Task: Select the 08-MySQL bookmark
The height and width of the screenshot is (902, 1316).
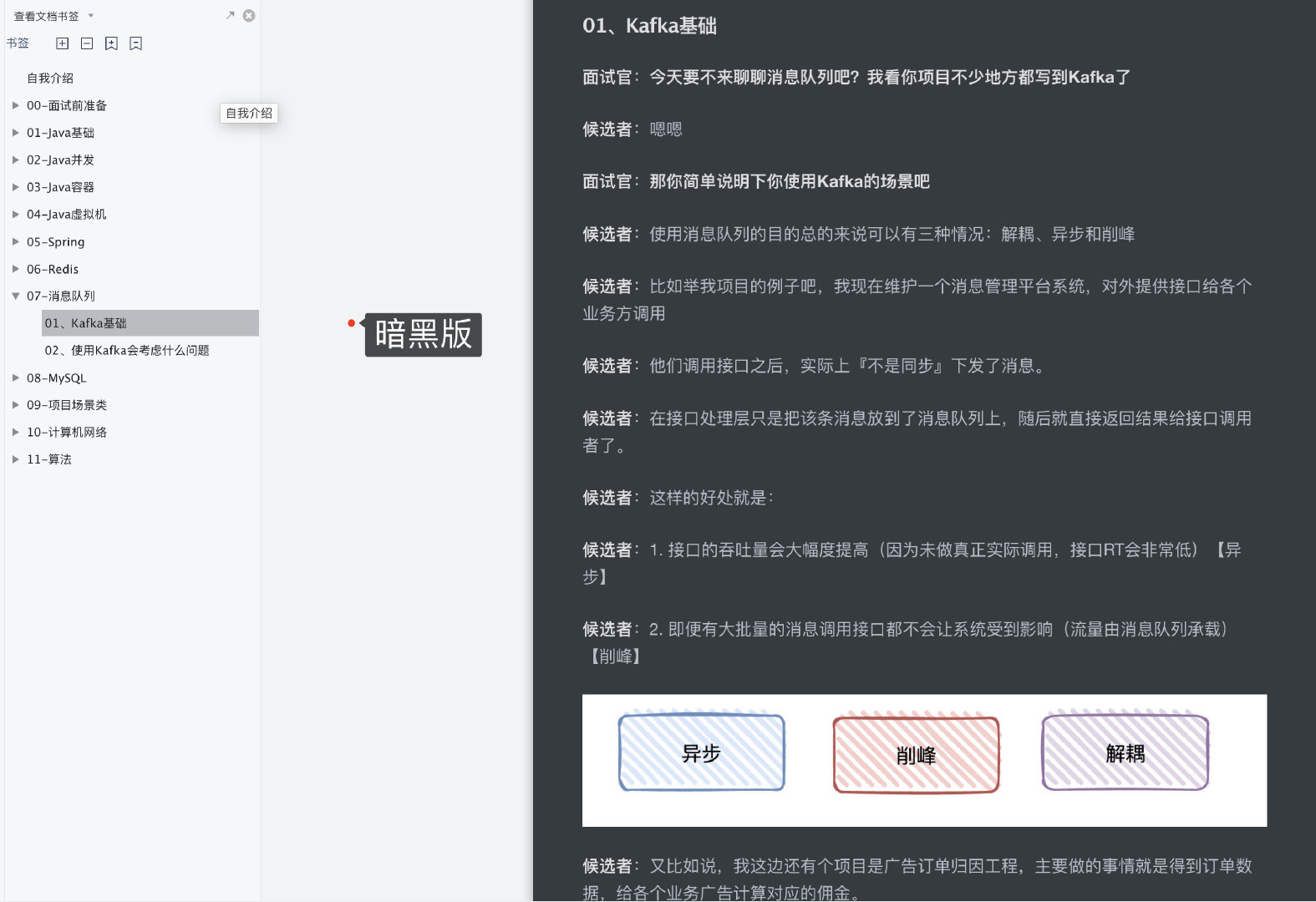Action: pos(56,378)
